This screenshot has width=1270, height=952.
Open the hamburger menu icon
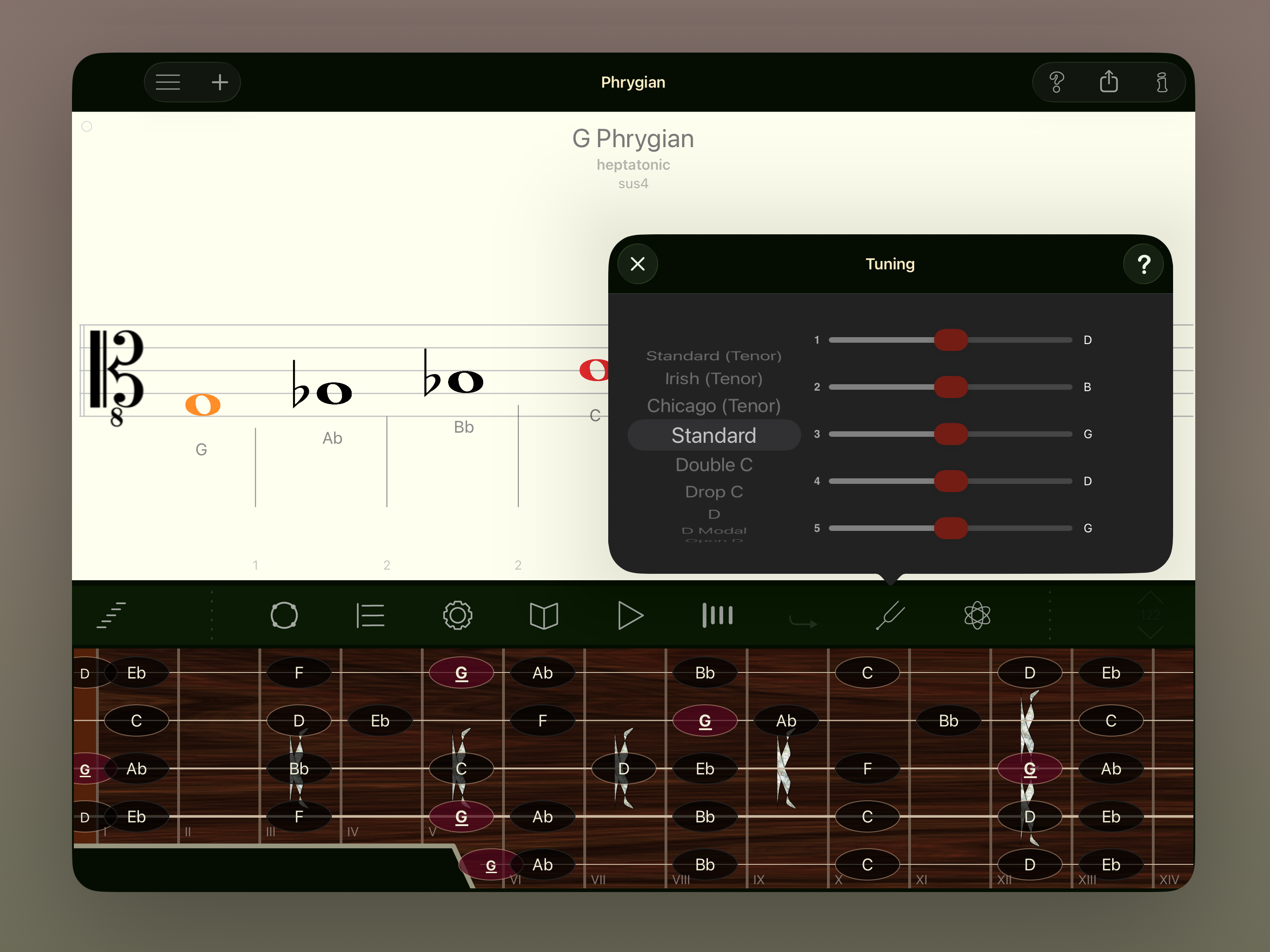(168, 82)
